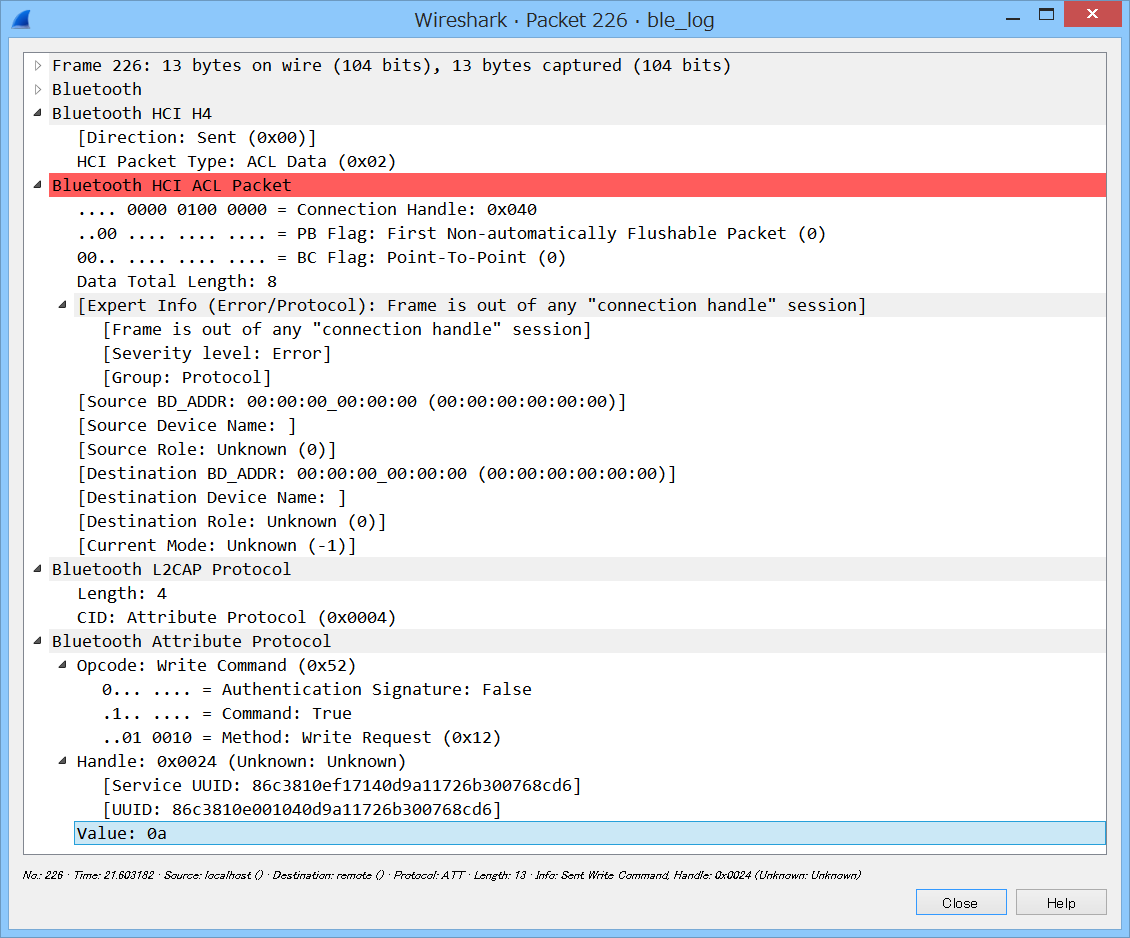Select the Frame 226 summary row
The width and height of the screenshot is (1130, 938).
pos(577,66)
